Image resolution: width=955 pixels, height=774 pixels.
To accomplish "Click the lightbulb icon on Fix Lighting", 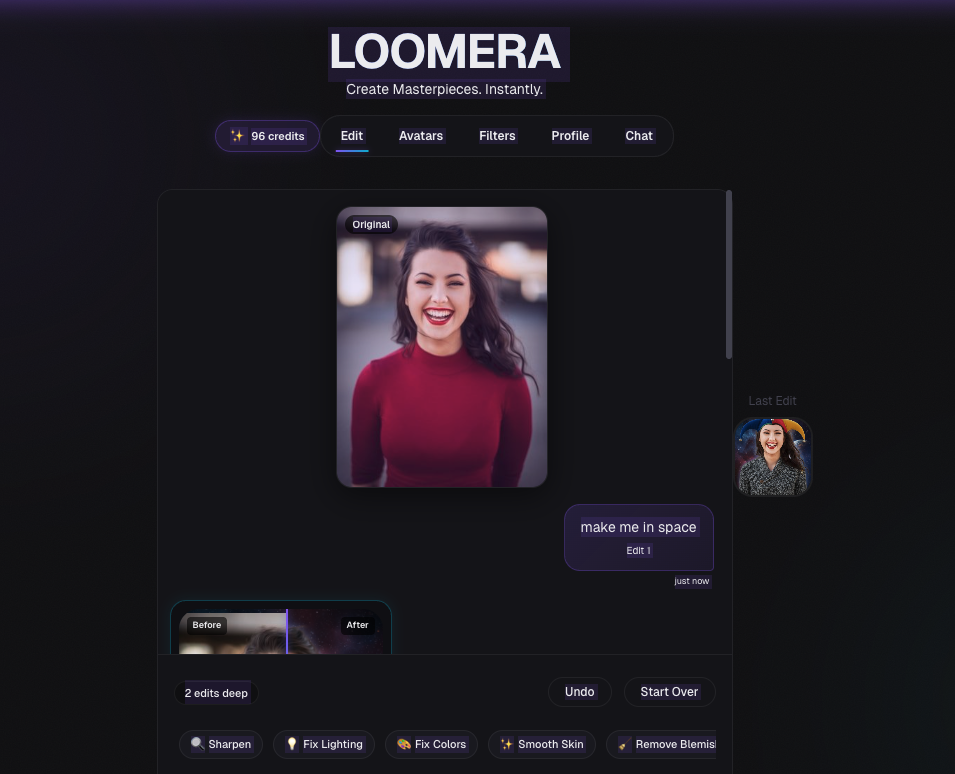I will tap(292, 744).
